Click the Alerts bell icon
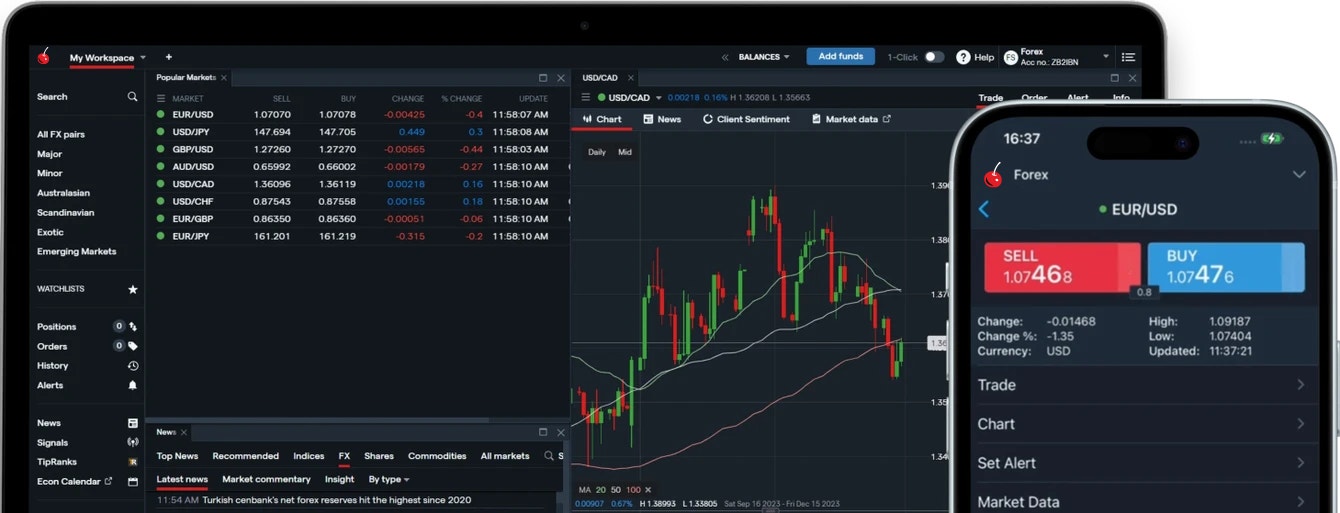This screenshot has width=1340, height=513. point(133,385)
